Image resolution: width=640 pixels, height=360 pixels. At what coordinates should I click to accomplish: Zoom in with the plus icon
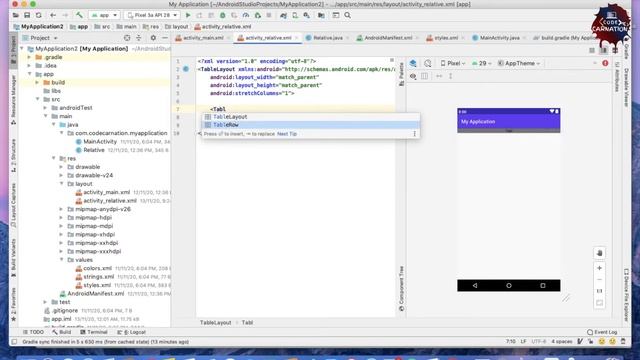599,268
